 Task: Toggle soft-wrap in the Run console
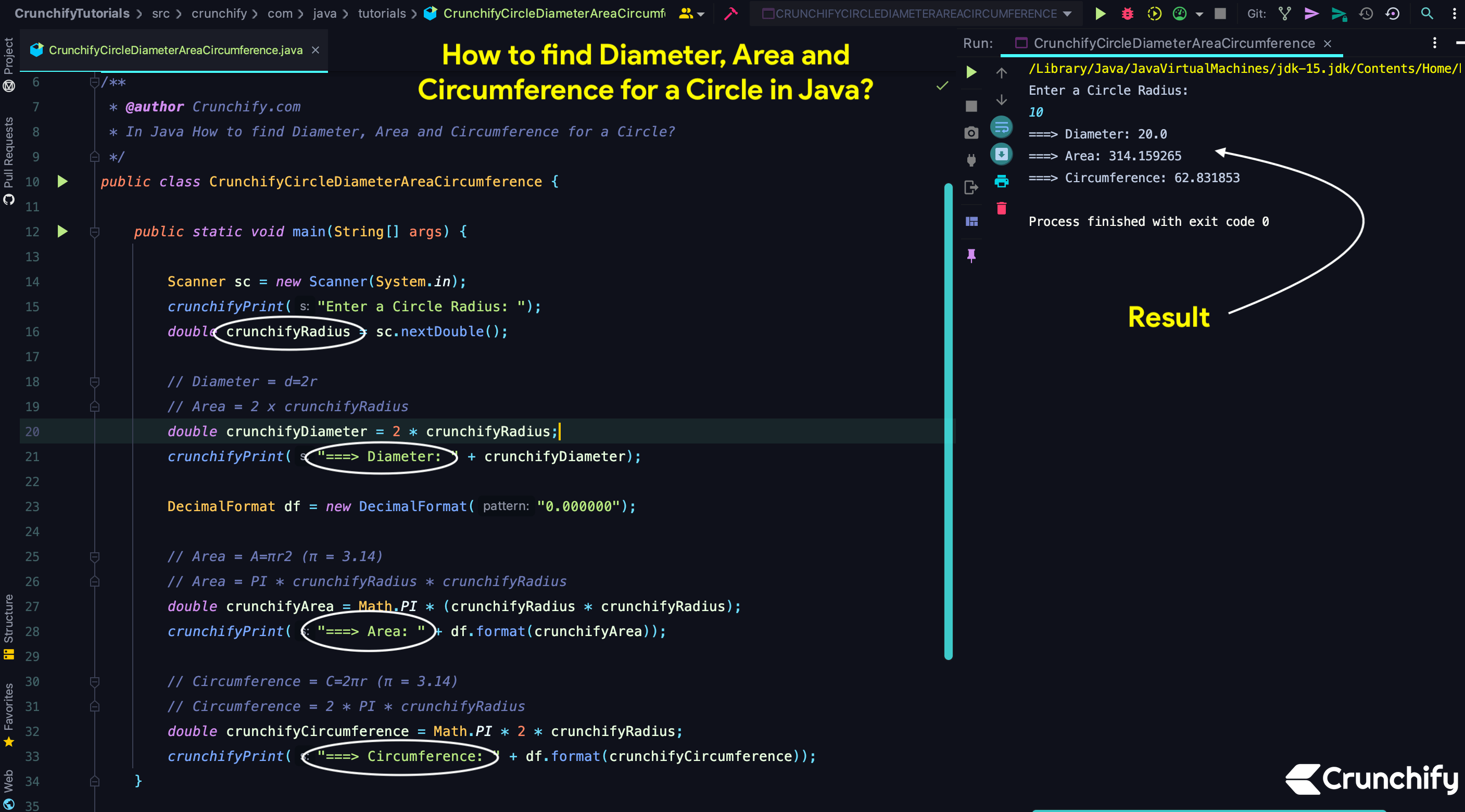click(1002, 128)
